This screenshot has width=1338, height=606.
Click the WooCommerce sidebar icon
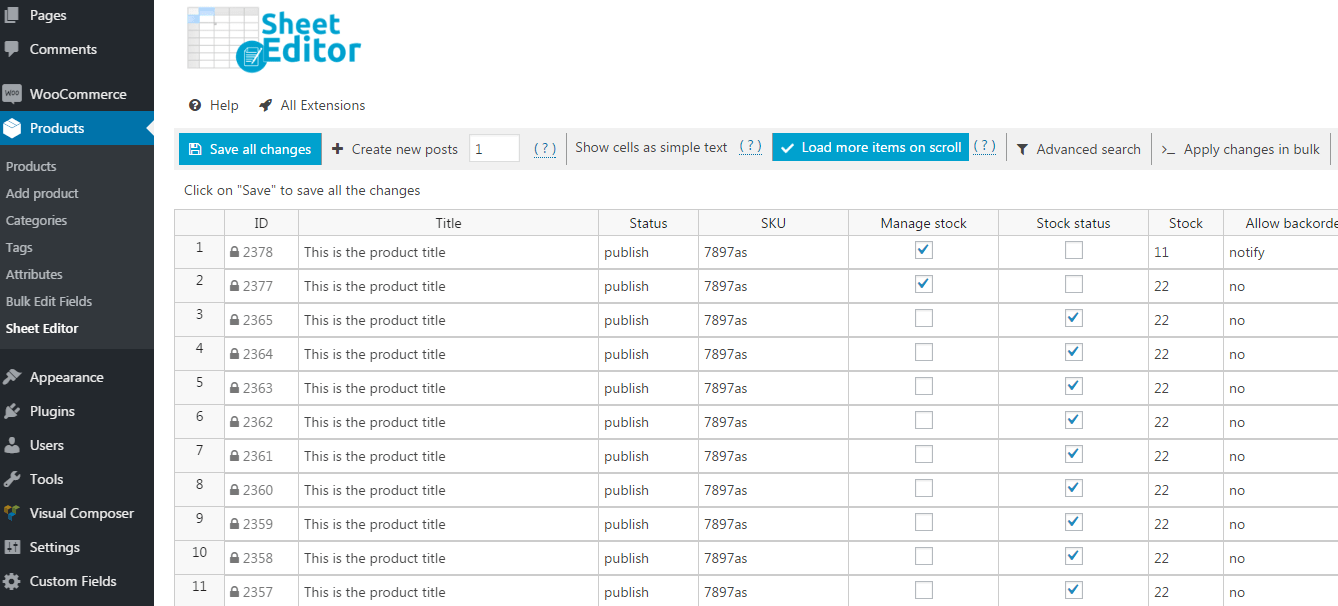pos(12,94)
